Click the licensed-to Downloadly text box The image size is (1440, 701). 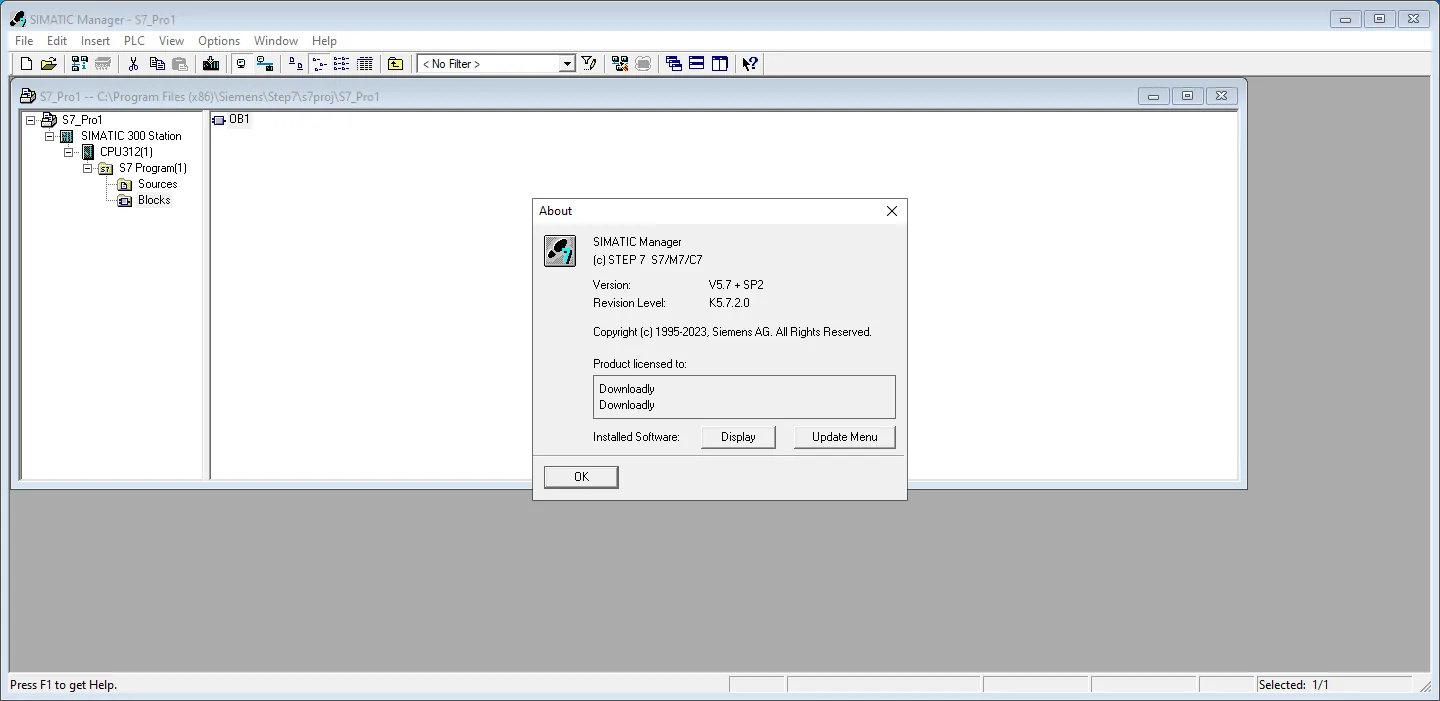744,397
